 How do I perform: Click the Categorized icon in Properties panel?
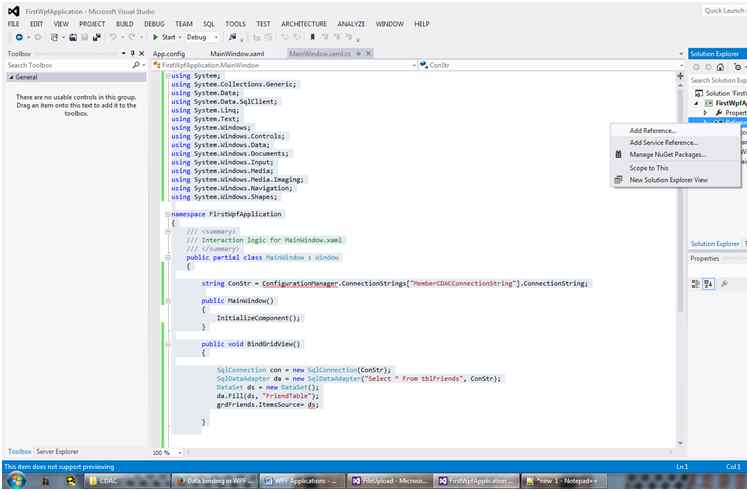(696, 283)
